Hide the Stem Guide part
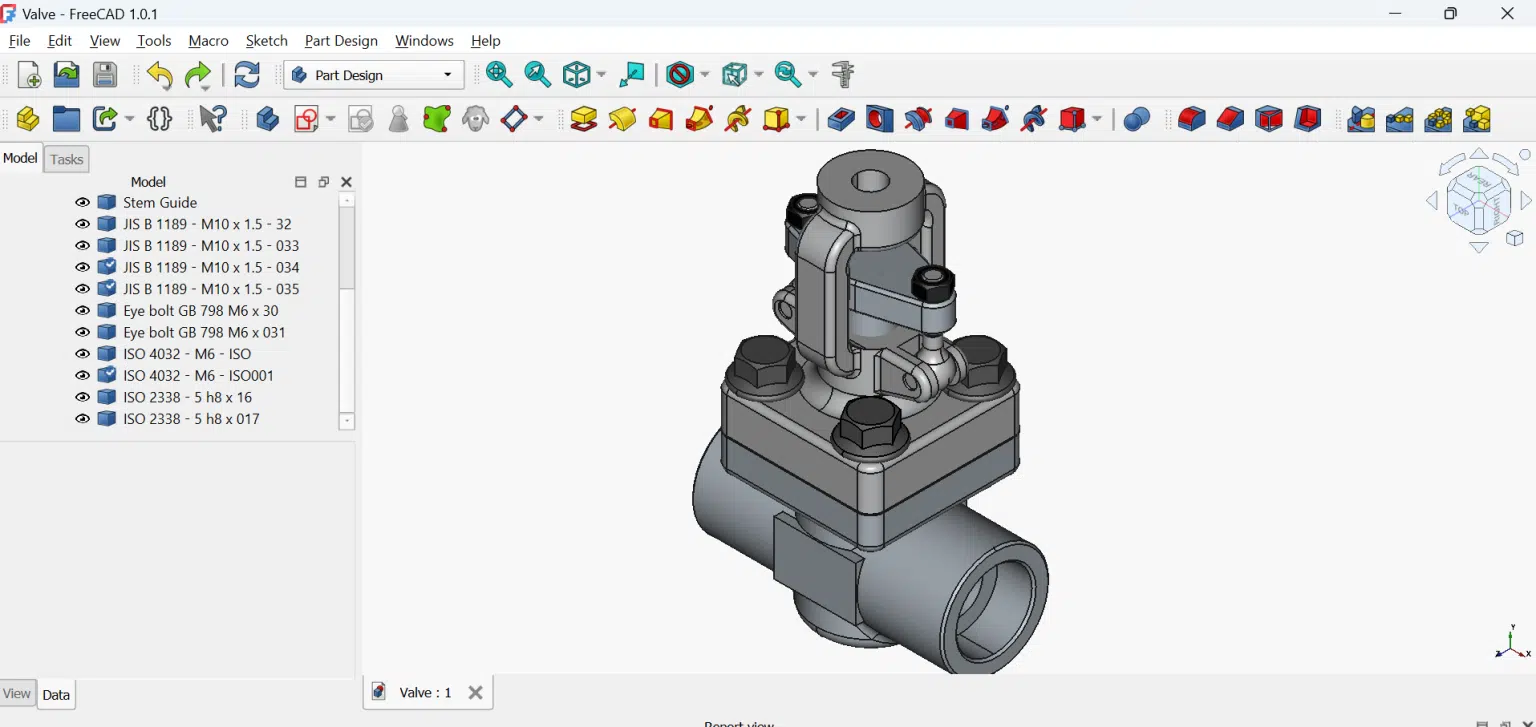Image resolution: width=1536 pixels, height=727 pixels. pyautogui.click(x=83, y=201)
